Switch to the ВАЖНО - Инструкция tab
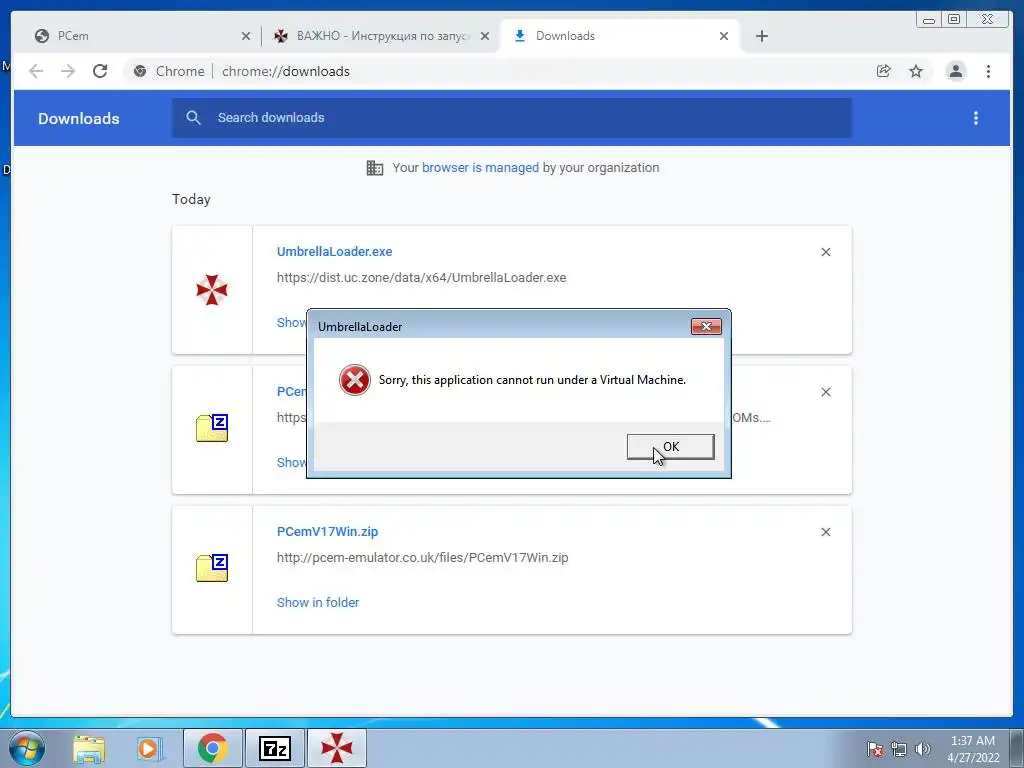 383,36
